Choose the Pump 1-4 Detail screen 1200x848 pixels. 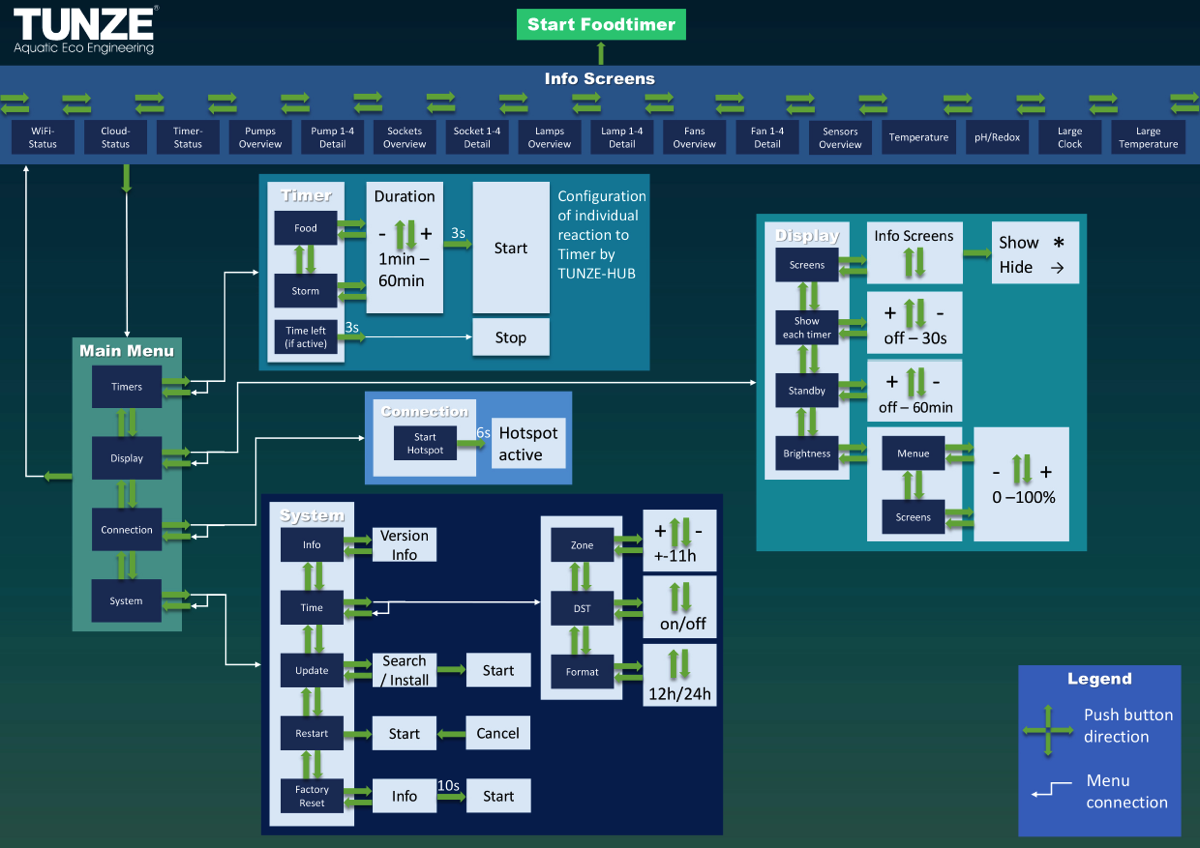point(332,137)
